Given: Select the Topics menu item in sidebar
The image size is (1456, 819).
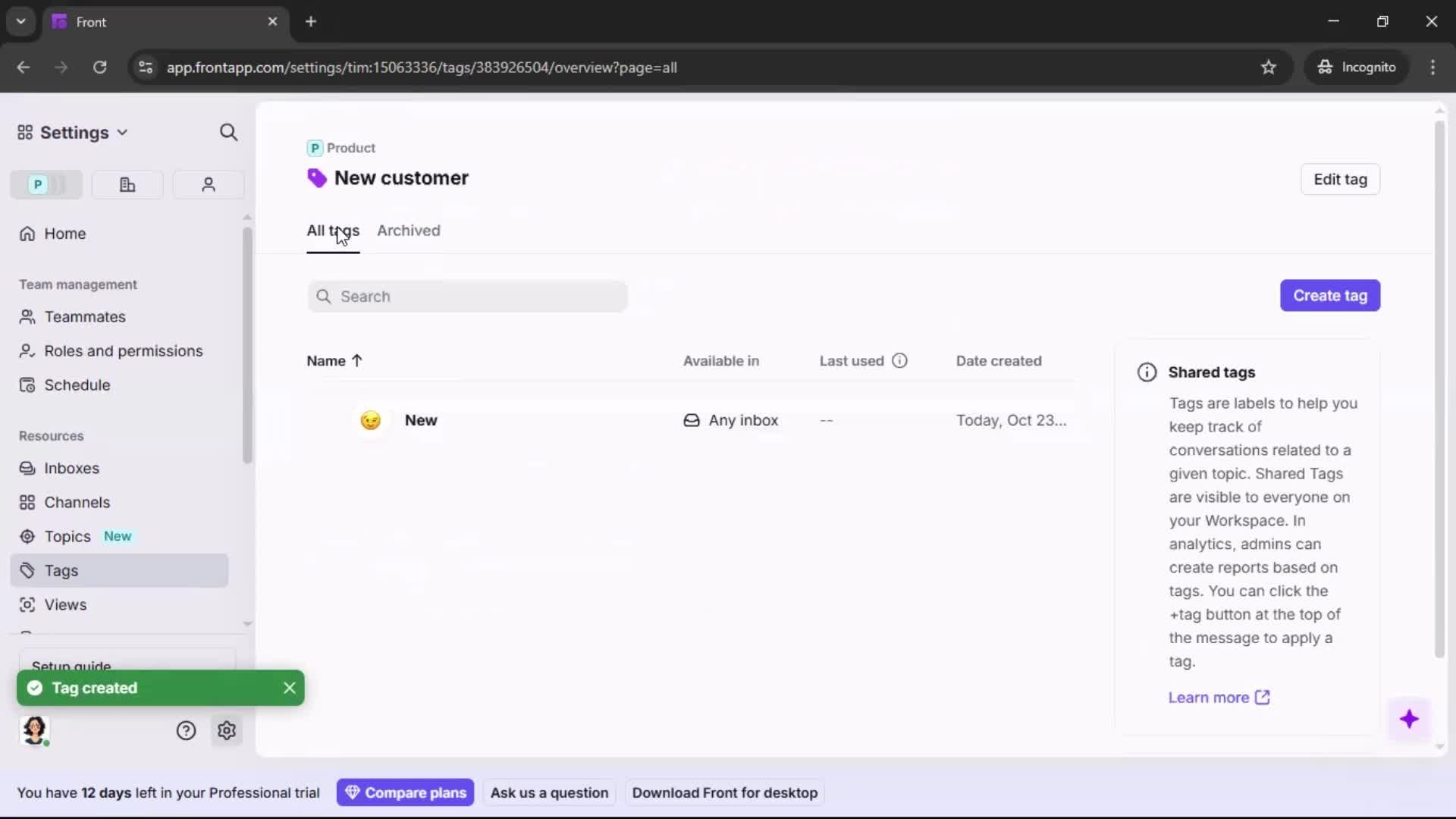Looking at the screenshot, I should (65, 536).
